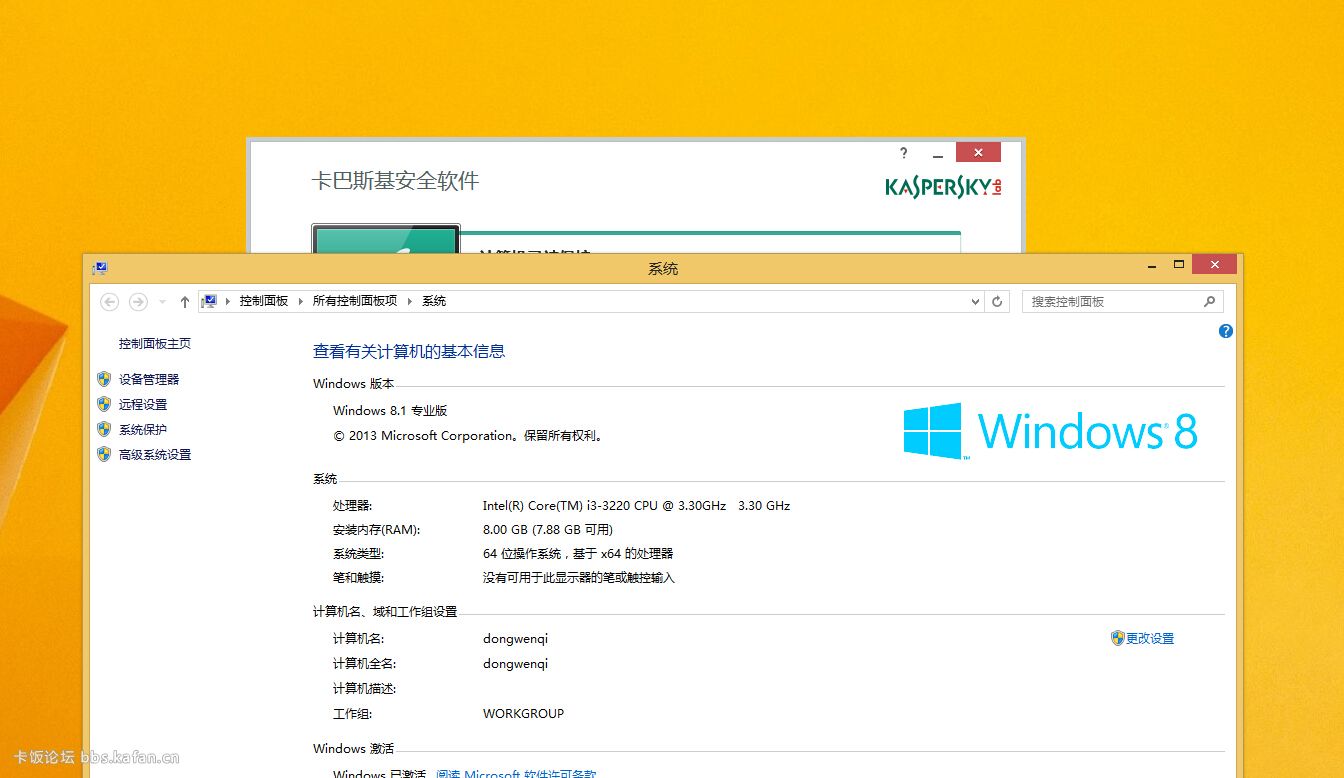Screen dimensions: 1344x778
Task: Open recent locations dropdown arrow
Action: click(x=163, y=302)
